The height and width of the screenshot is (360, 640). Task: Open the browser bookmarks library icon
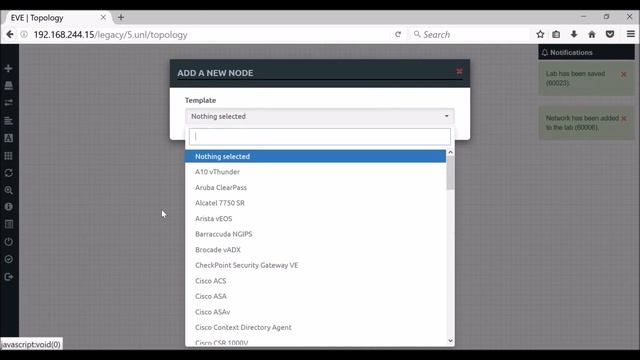click(x=556, y=34)
